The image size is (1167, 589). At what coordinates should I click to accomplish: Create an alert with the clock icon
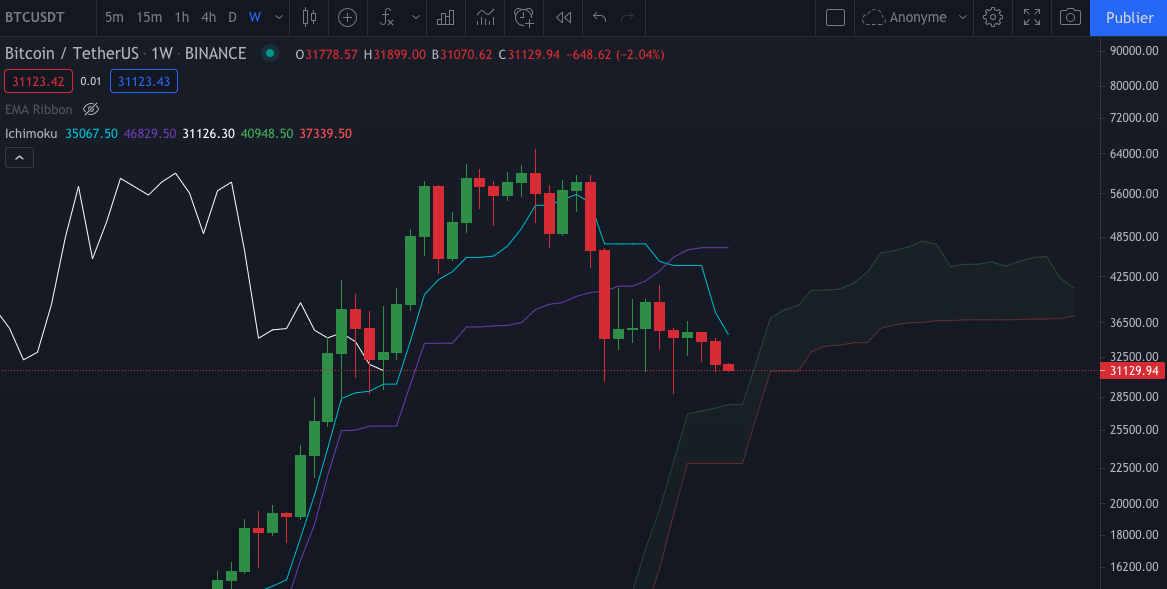click(523, 17)
